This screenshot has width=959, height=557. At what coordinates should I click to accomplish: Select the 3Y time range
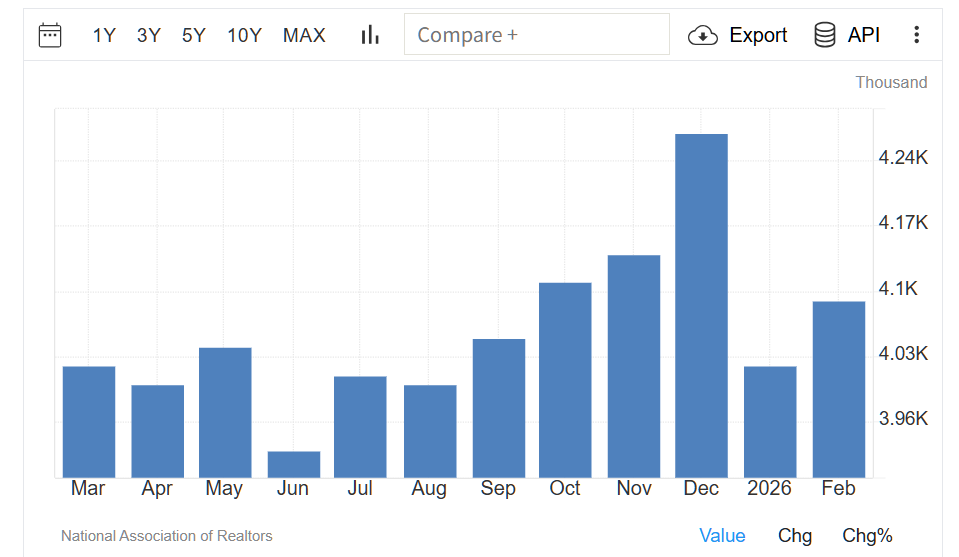tap(149, 35)
